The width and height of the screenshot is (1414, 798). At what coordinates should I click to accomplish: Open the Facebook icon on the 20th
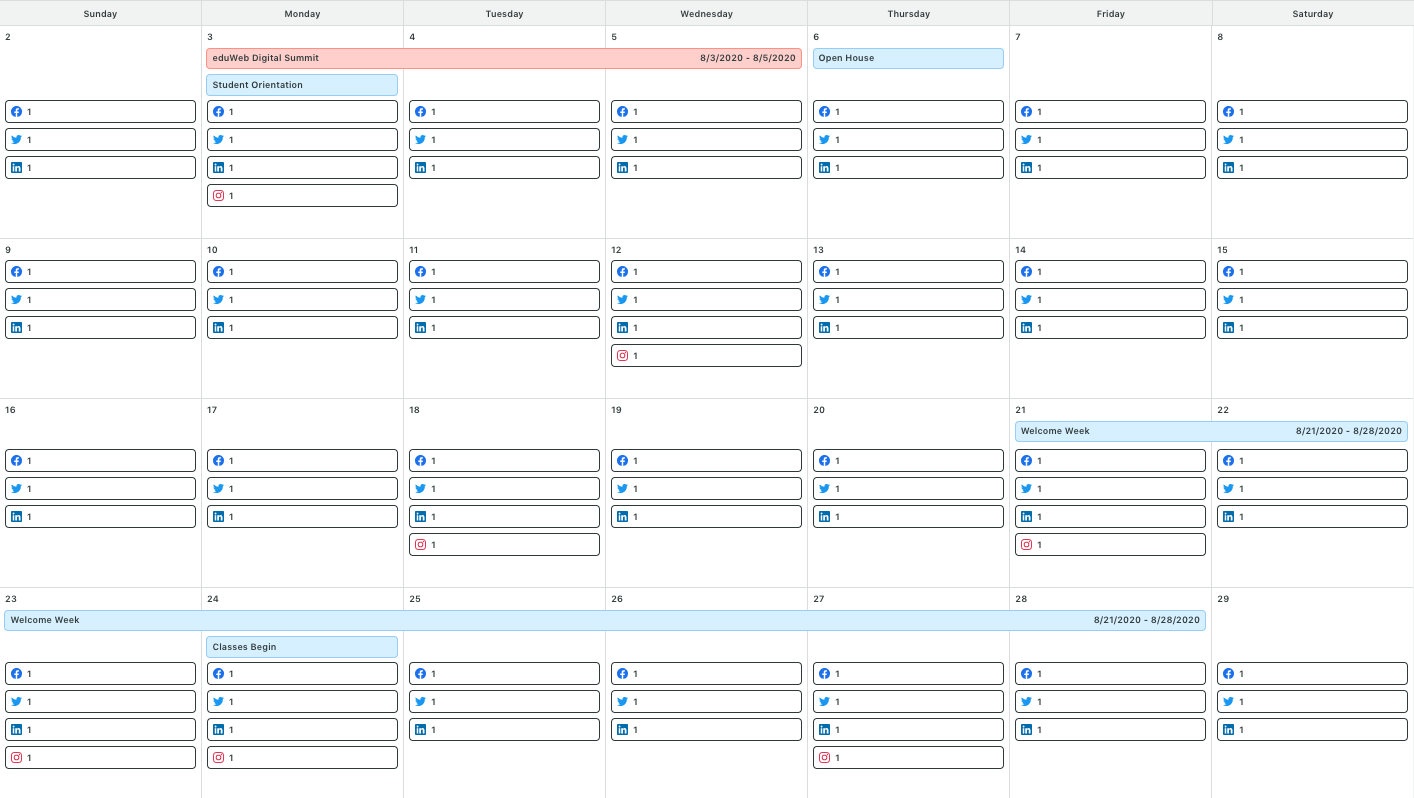pyautogui.click(x=824, y=461)
